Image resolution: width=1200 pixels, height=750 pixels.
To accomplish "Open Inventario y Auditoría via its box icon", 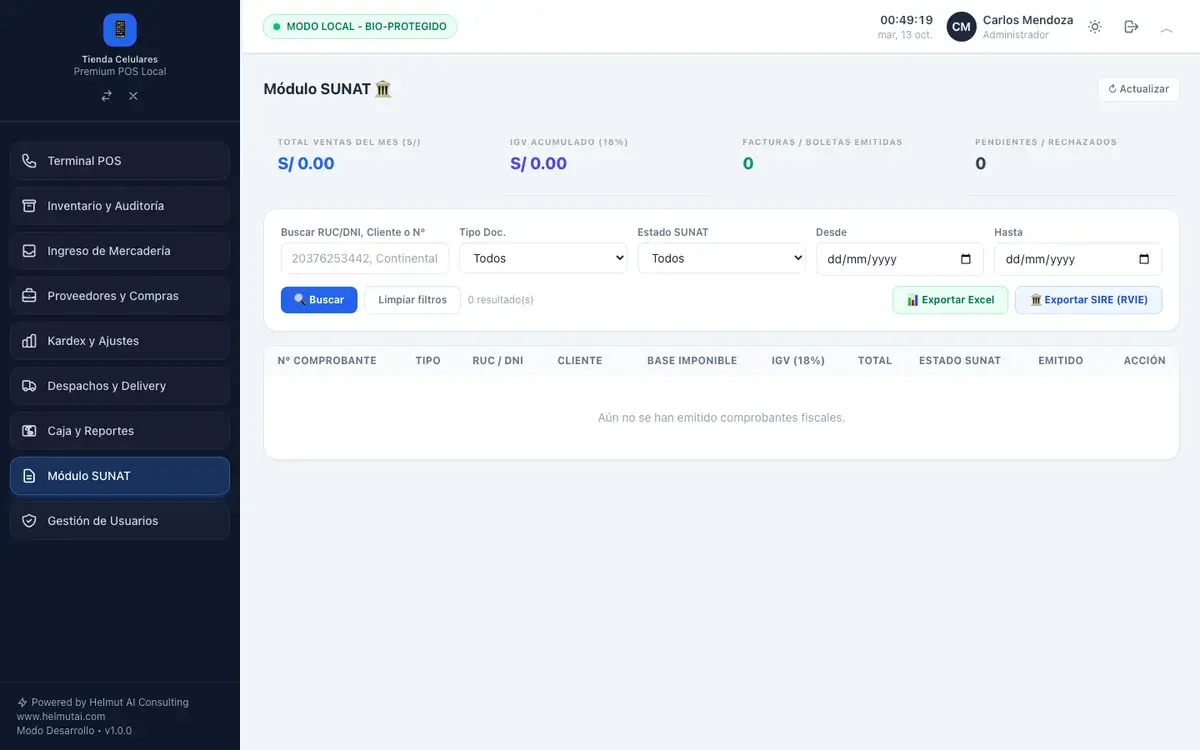I will pos(29,206).
